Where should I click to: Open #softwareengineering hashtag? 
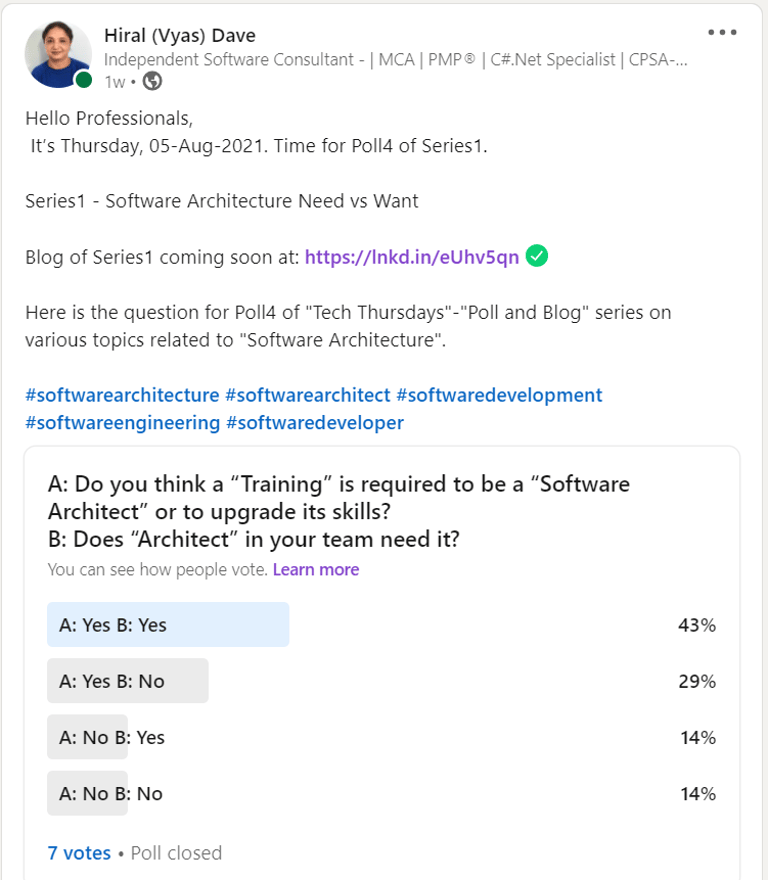tap(122, 423)
